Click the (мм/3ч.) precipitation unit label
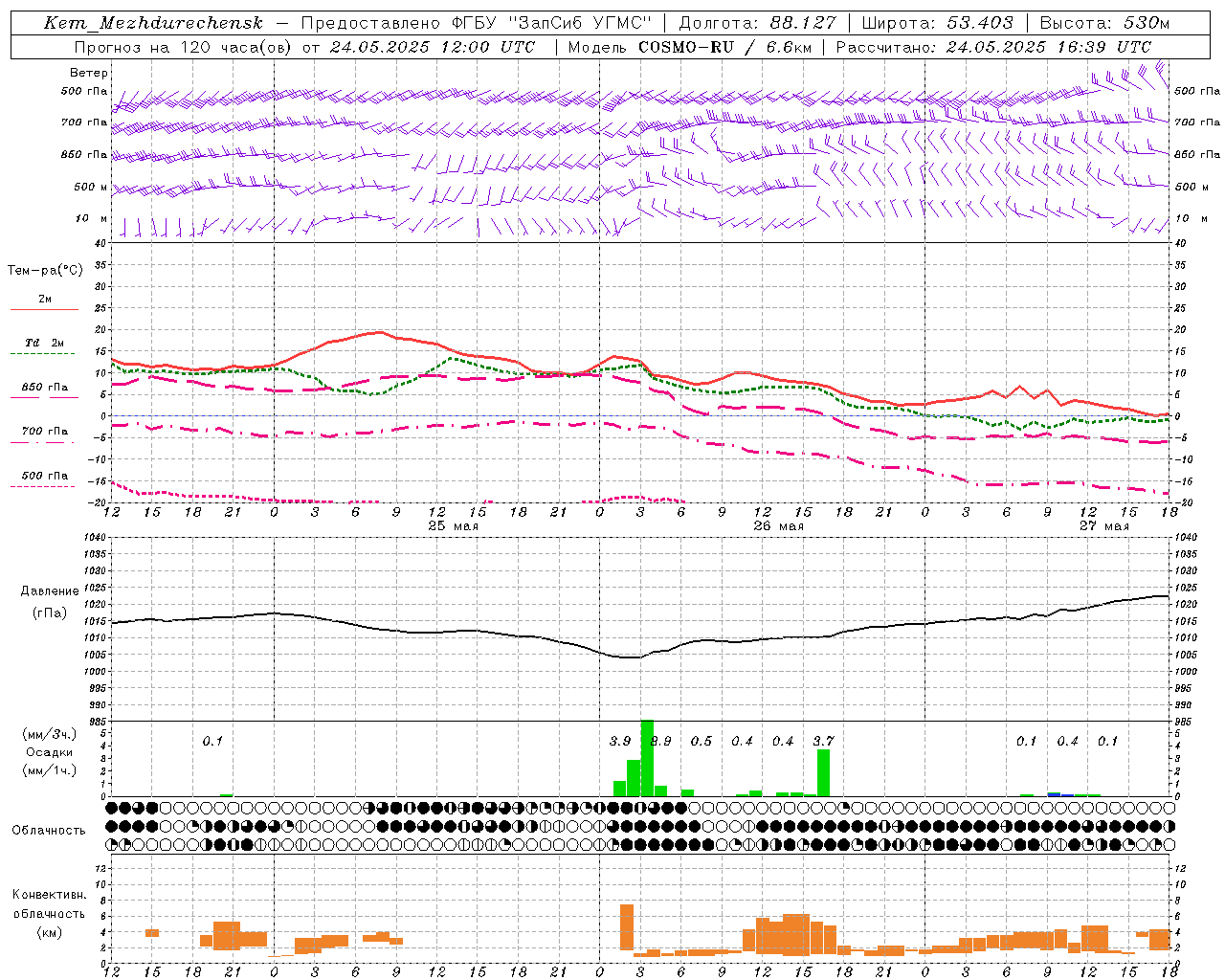The height and width of the screenshot is (980, 1225). point(49,734)
